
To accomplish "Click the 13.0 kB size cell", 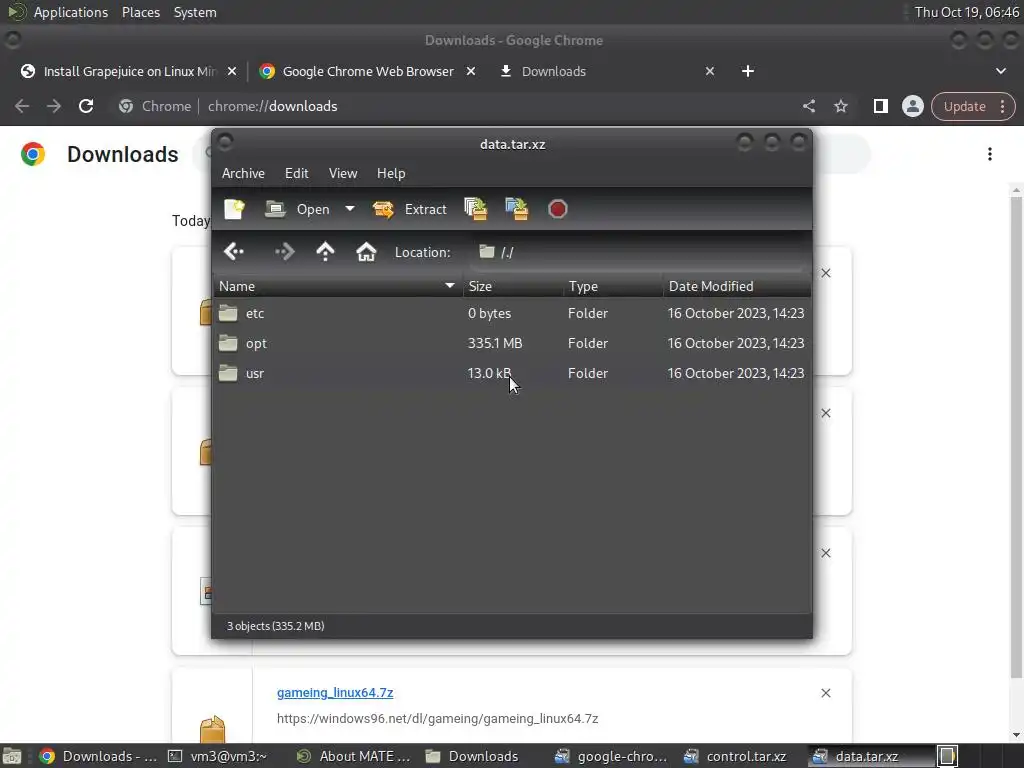I will point(489,374).
